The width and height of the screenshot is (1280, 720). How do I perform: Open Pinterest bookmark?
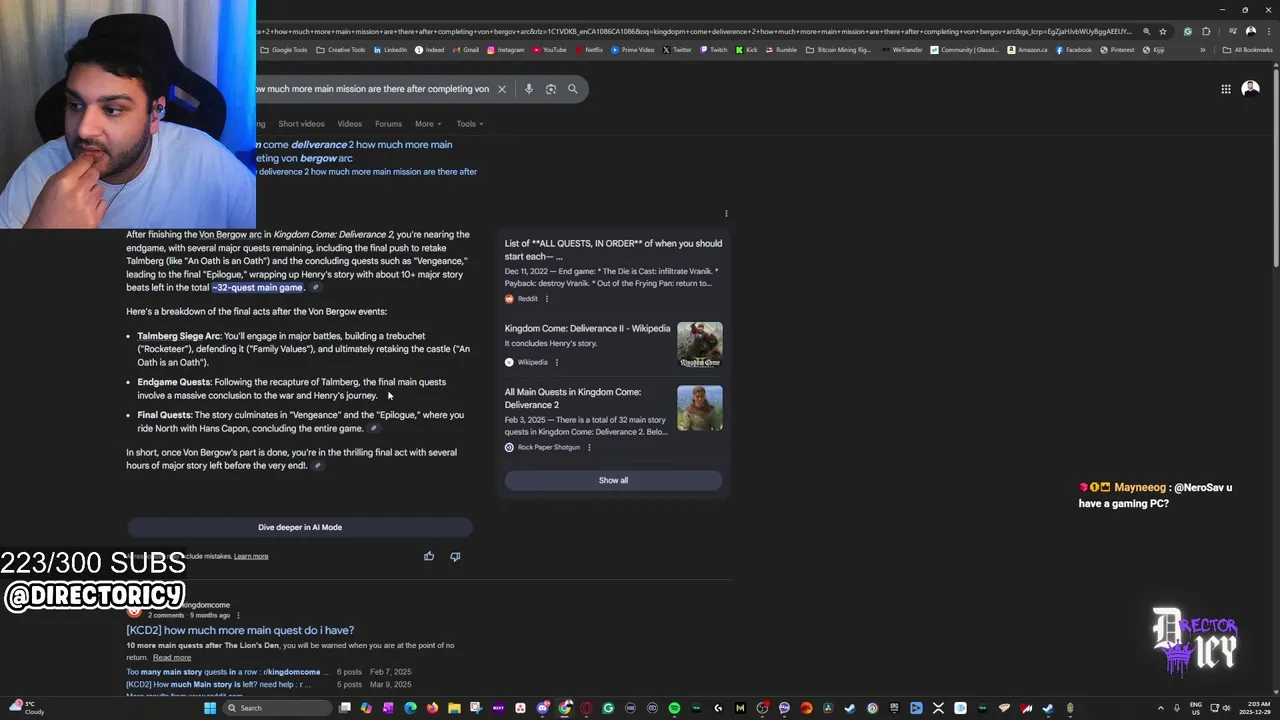pyautogui.click(x=1117, y=50)
